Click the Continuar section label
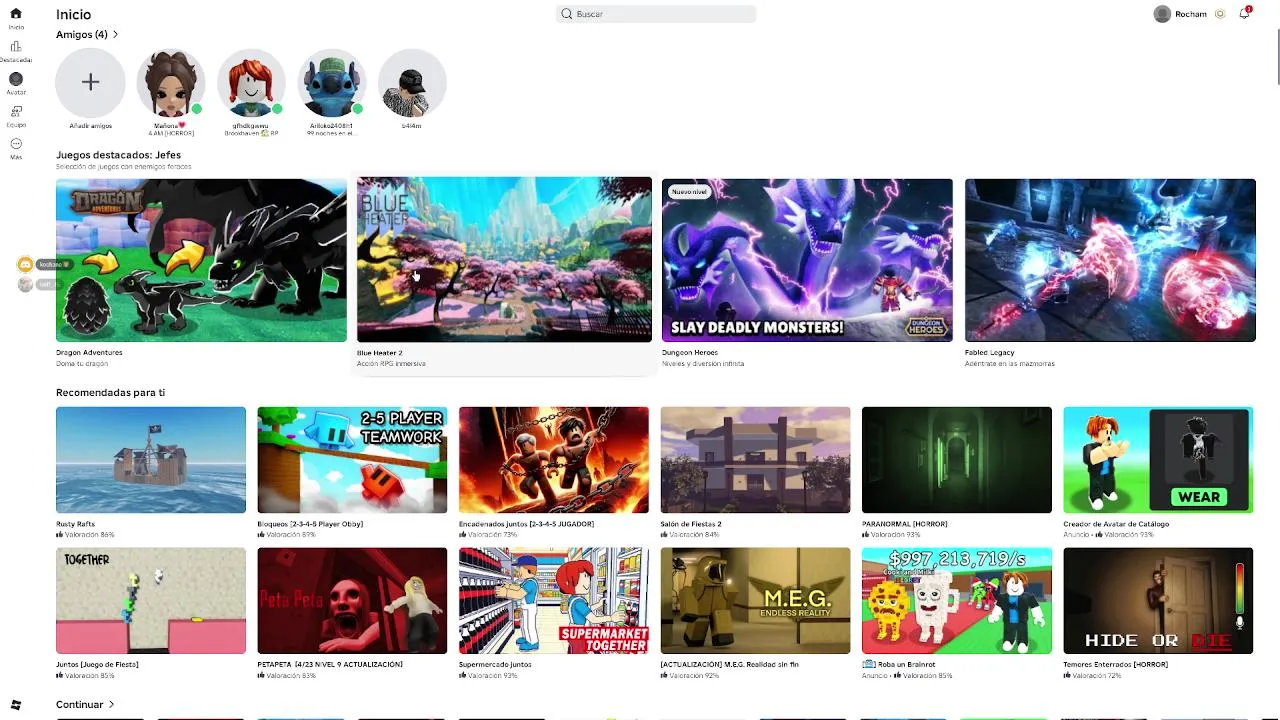The image size is (1280, 720). 80,705
